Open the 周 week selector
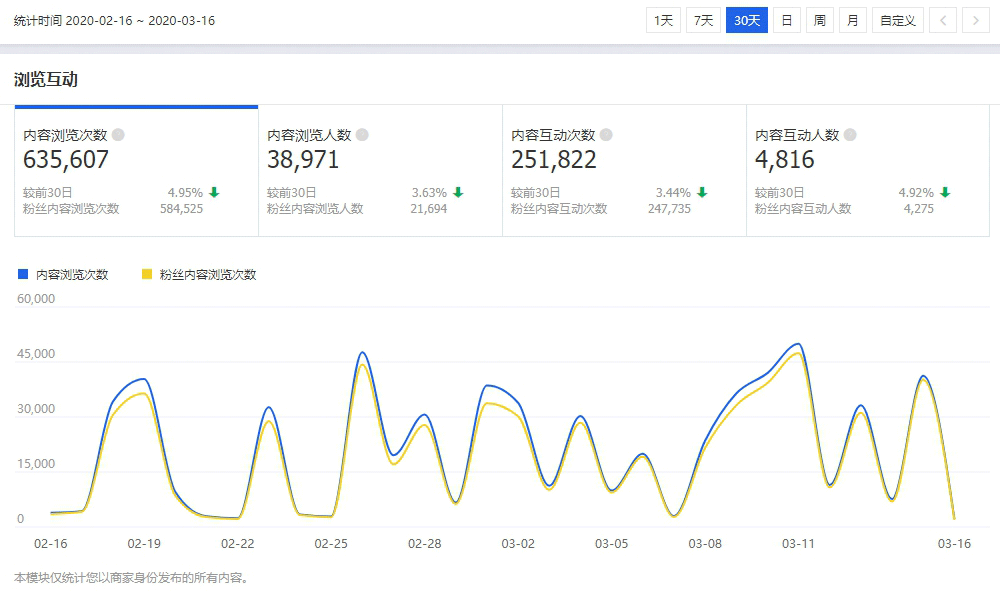The width and height of the screenshot is (1000, 598). (x=820, y=20)
